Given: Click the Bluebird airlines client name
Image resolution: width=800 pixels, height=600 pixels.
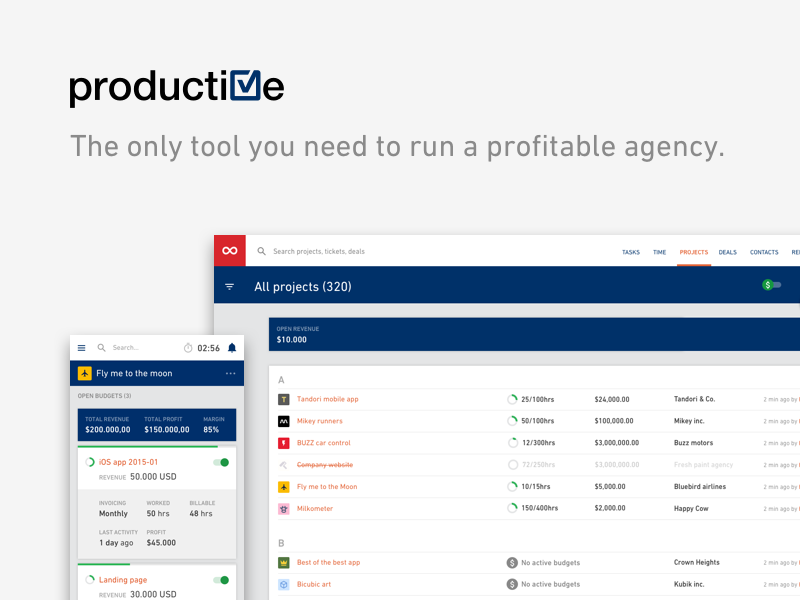Looking at the screenshot, I should pyautogui.click(x=699, y=487).
